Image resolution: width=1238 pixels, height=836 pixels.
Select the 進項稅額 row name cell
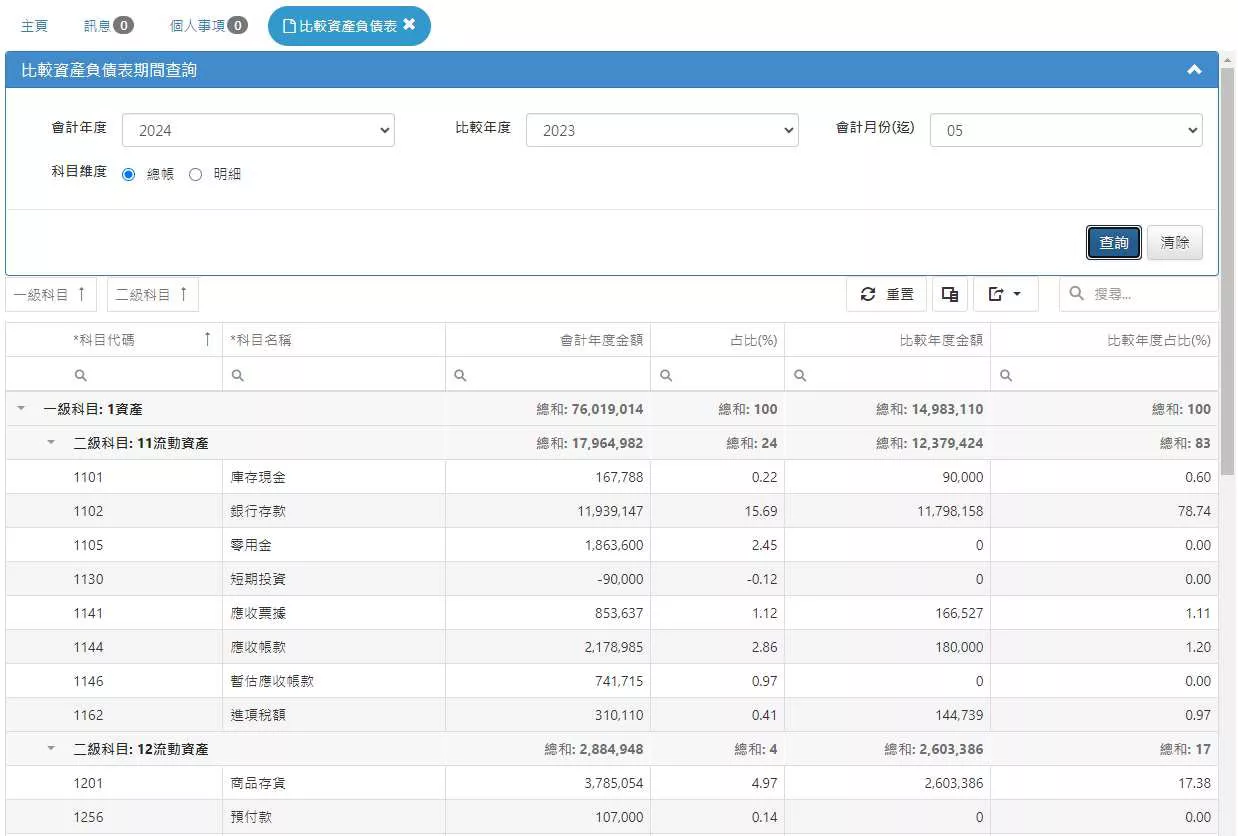[334, 715]
